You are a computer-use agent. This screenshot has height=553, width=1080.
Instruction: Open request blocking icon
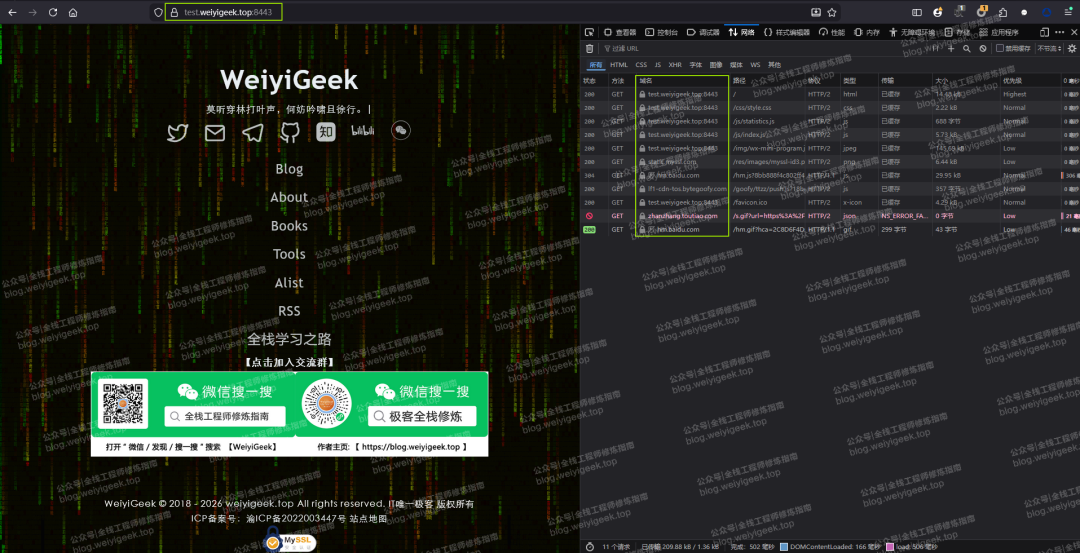pyautogui.click(x=983, y=48)
